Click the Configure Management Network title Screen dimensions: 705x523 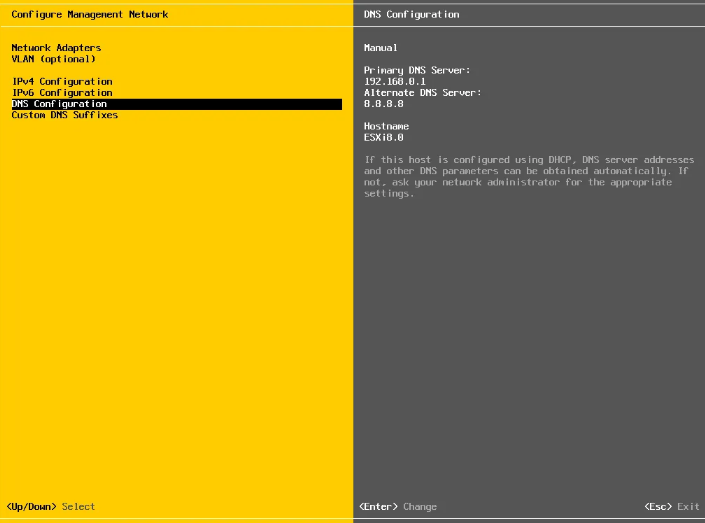89,14
